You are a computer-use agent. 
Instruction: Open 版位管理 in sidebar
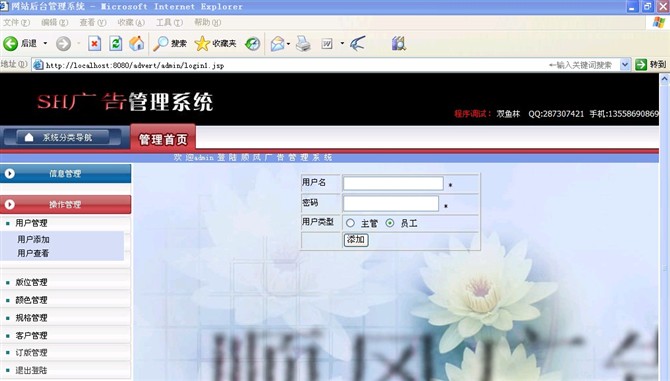click(x=31, y=282)
